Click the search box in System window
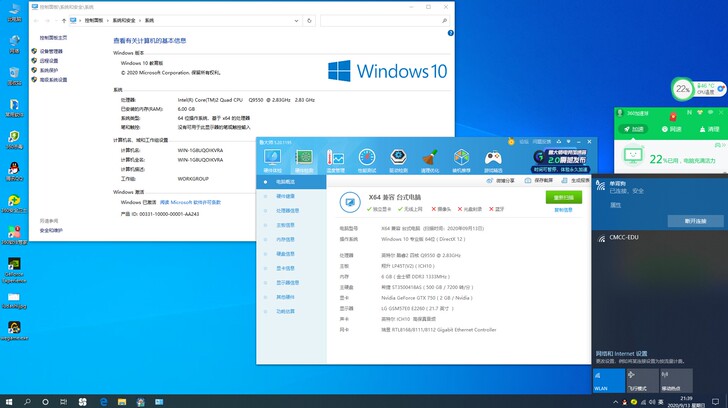The width and height of the screenshot is (728, 408). [384, 20]
